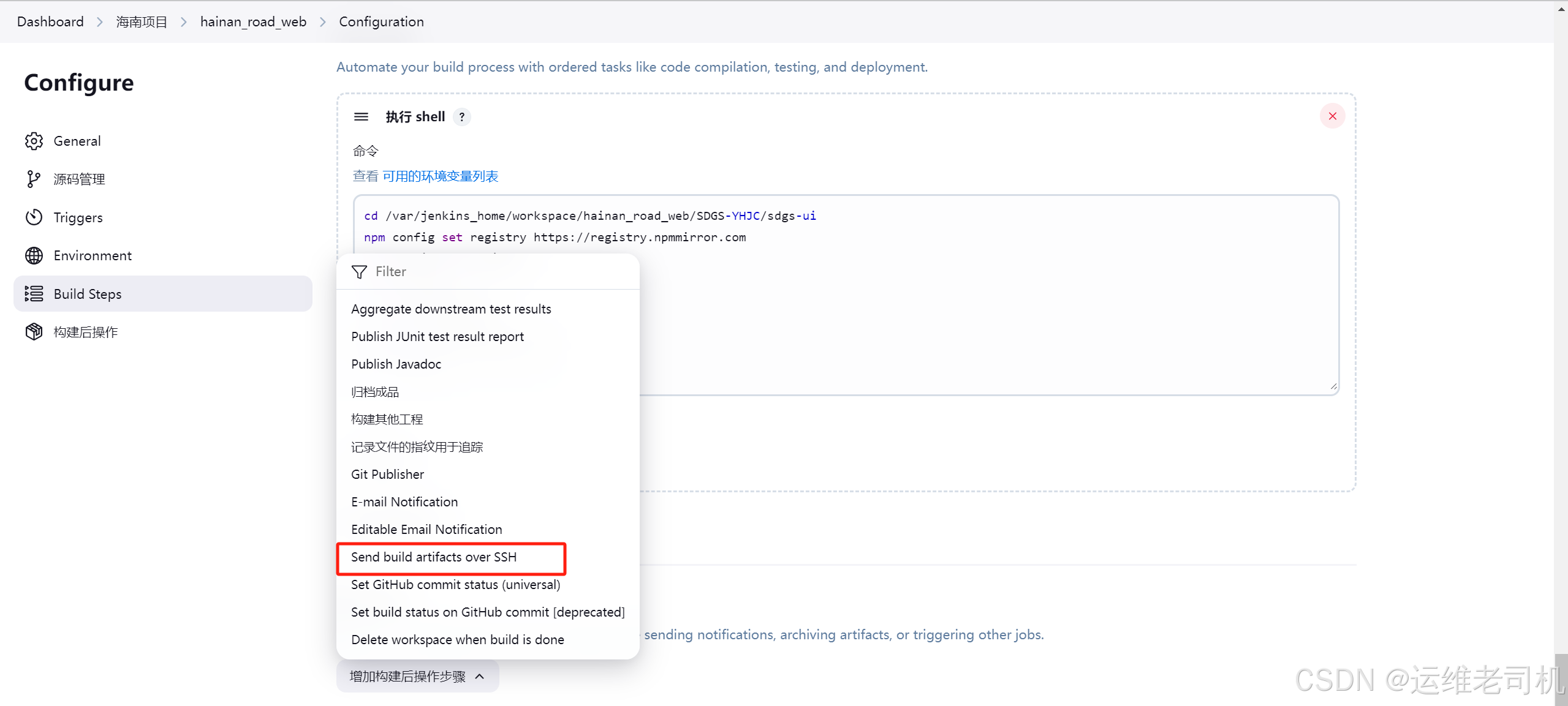
Task: Select Set build status on GitHub commit
Action: [488, 612]
